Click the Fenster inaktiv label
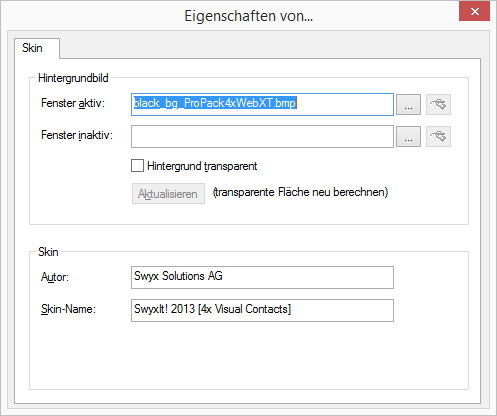This screenshot has height=416, width=497. tap(77, 135)
